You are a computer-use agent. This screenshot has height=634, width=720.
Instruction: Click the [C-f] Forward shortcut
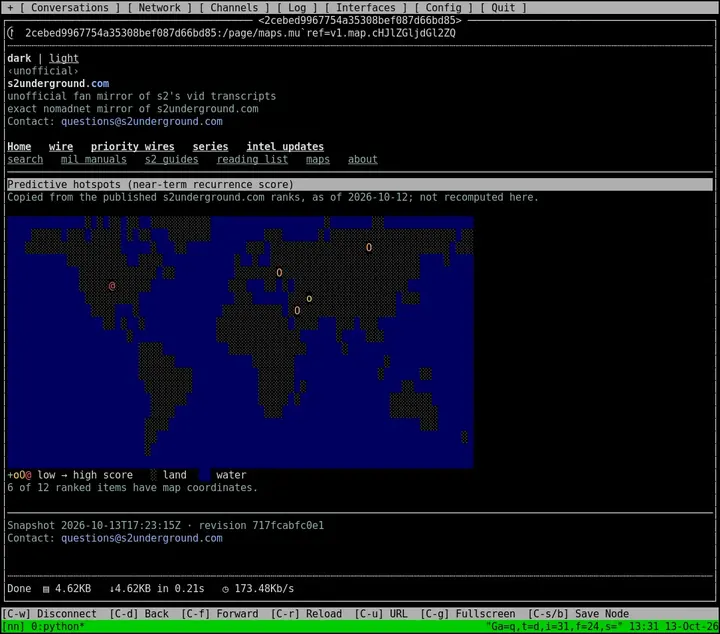pyautogui.click(x=219, y=614)
